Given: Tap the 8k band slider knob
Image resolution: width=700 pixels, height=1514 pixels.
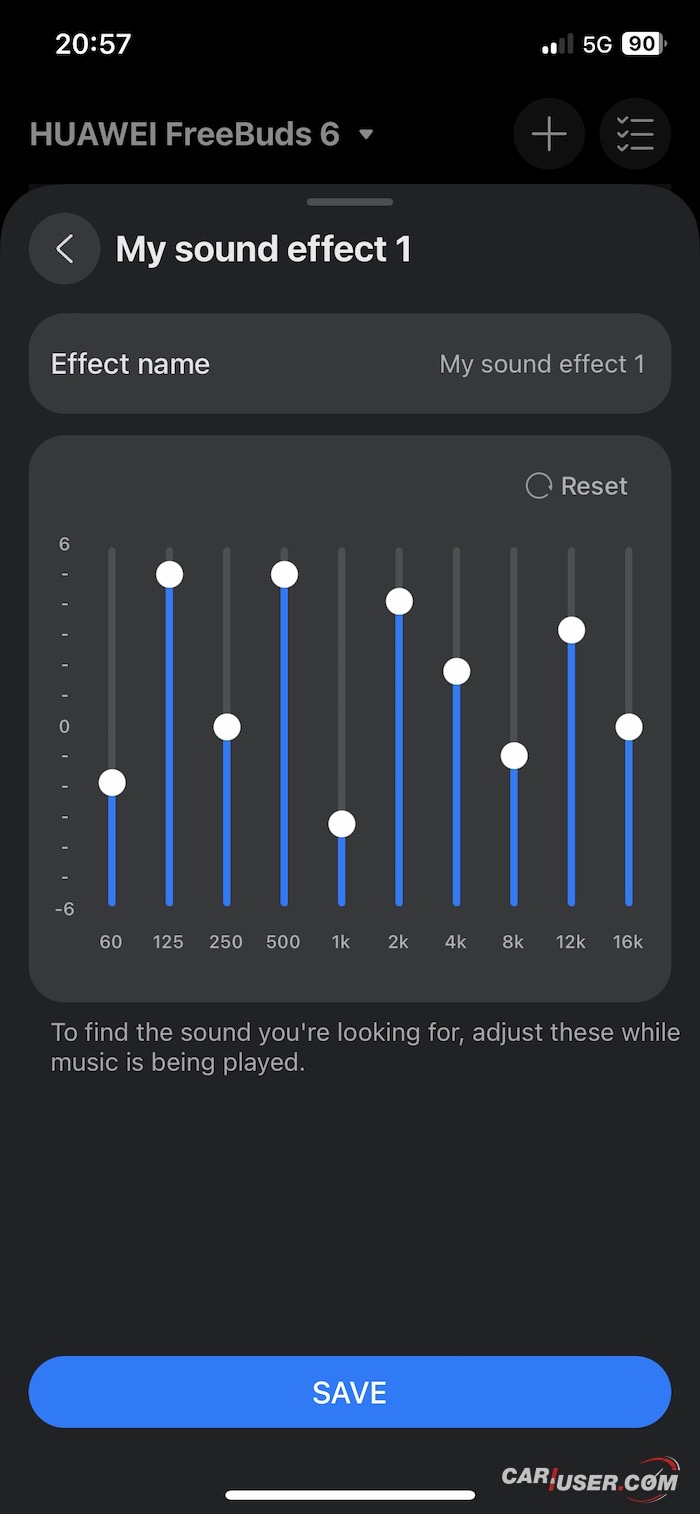Looking at the screenshot, I should coord(514,755).
